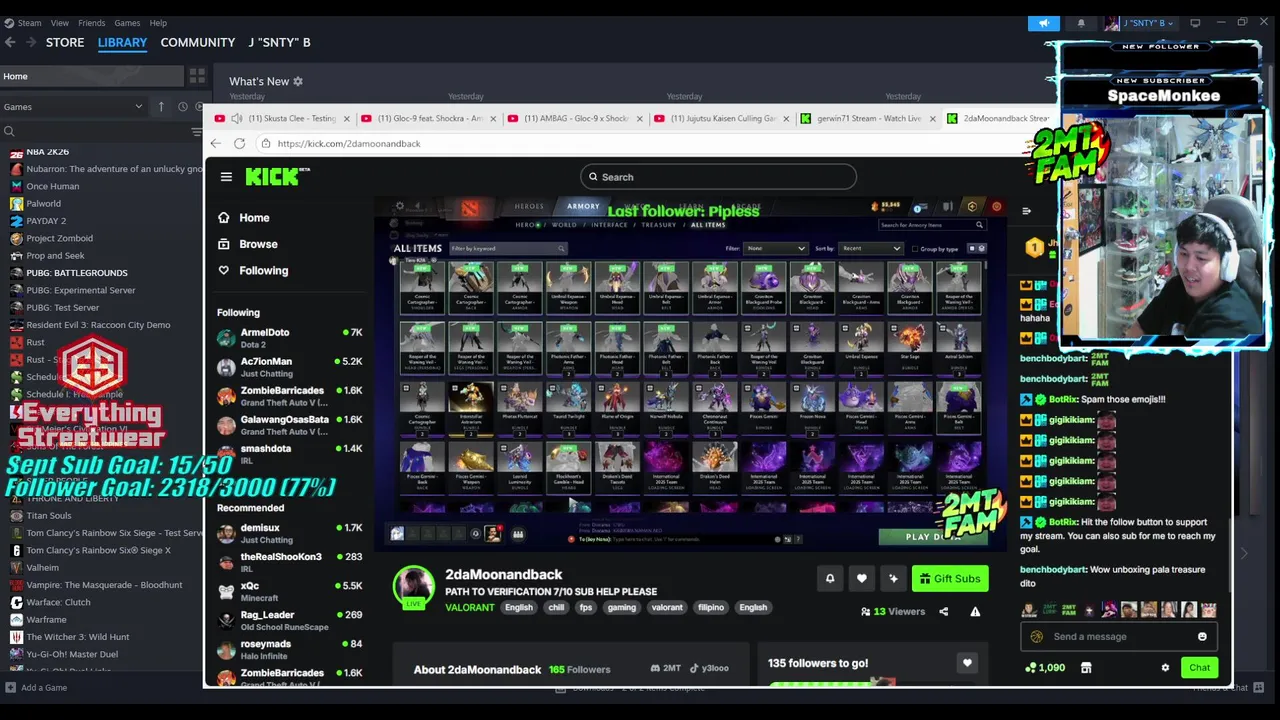Viewport: 1280px width, 720px height.
Task: Click the 2daMoonandback channel avatar
Action: click(413, 587)
